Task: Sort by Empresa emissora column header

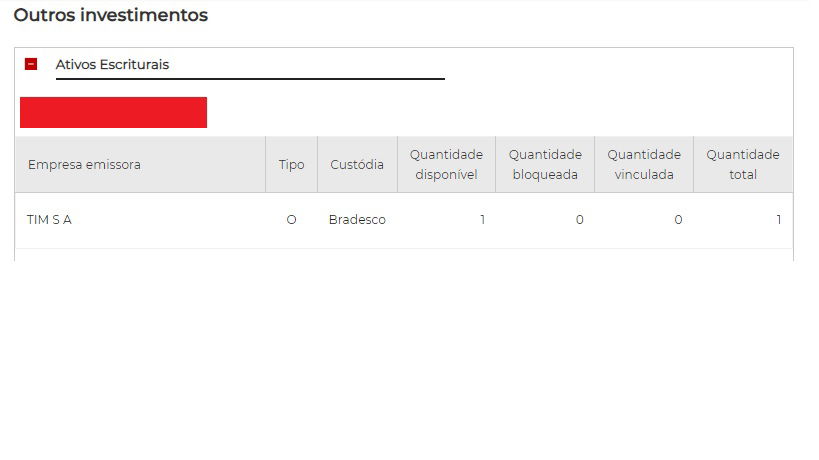Action: [x=84, y=164]
